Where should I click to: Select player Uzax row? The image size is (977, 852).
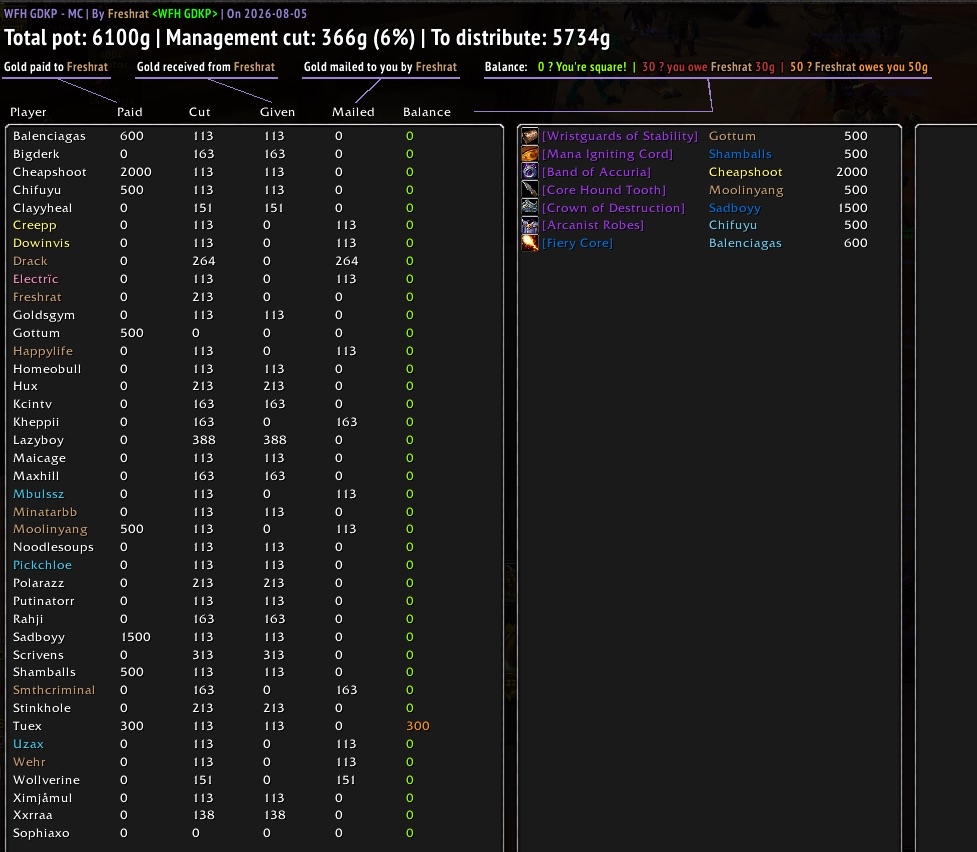tap(254, 744)
